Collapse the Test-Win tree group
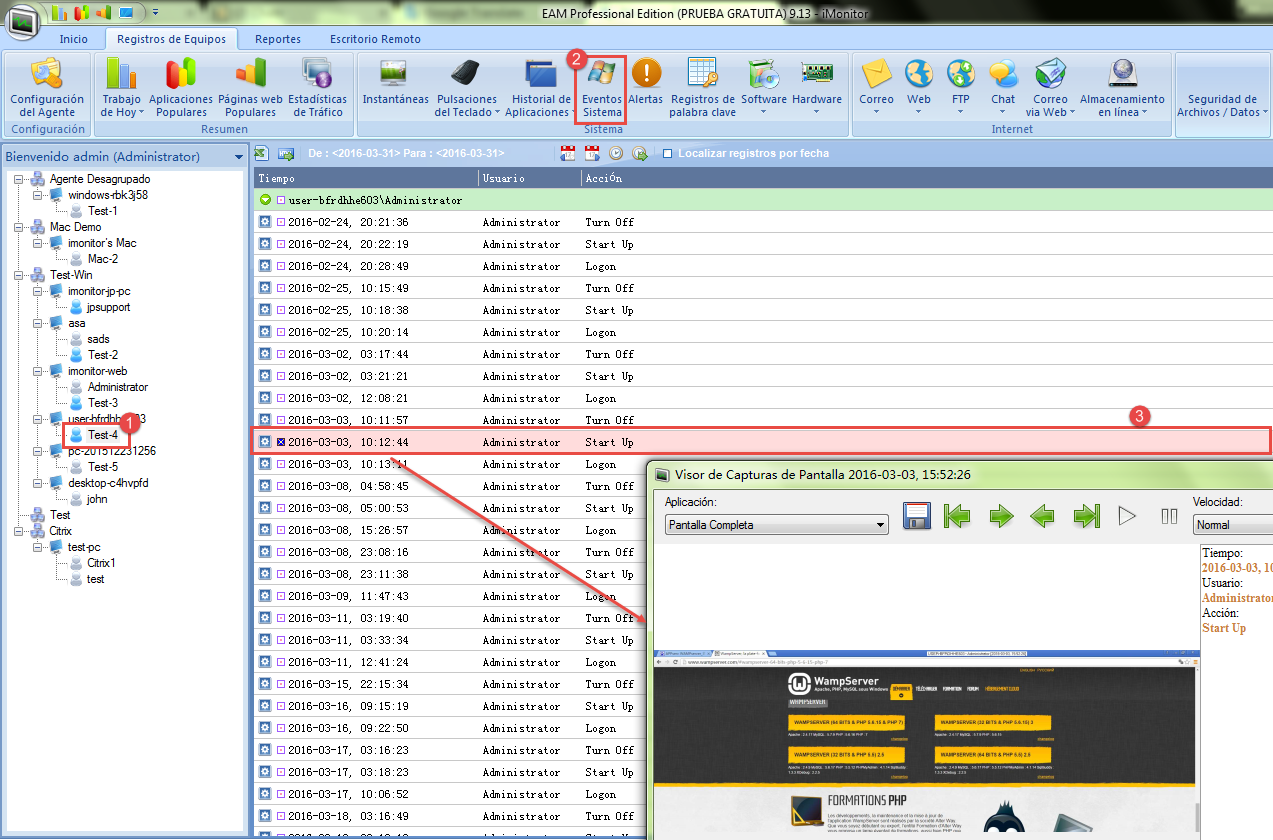Viewport: 1273px width, 840px height. coord(20,275)
